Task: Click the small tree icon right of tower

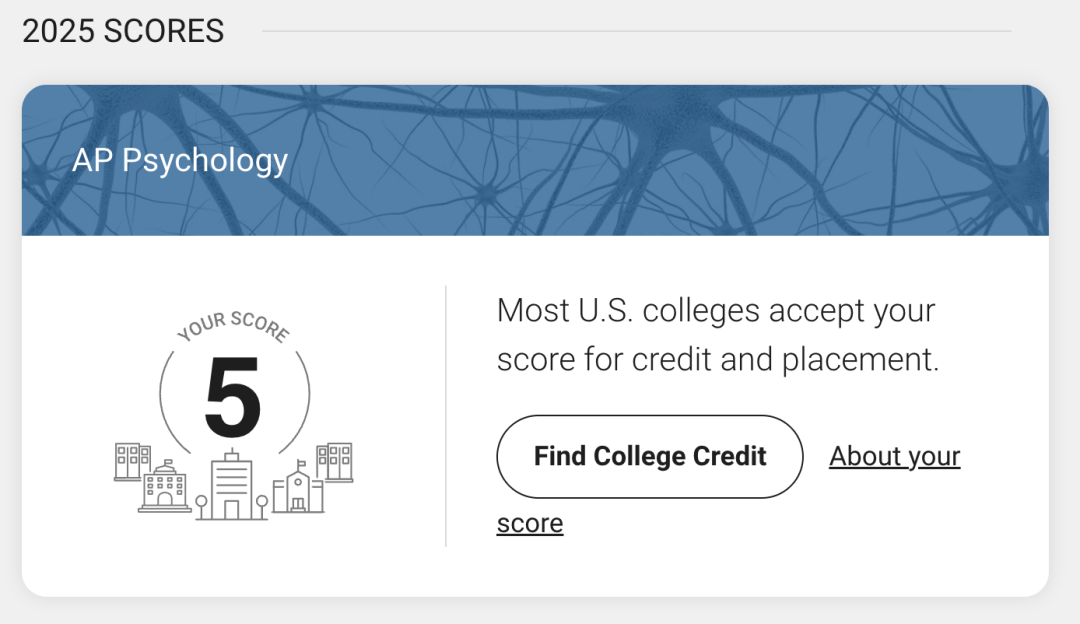Action: click(262, 506)
